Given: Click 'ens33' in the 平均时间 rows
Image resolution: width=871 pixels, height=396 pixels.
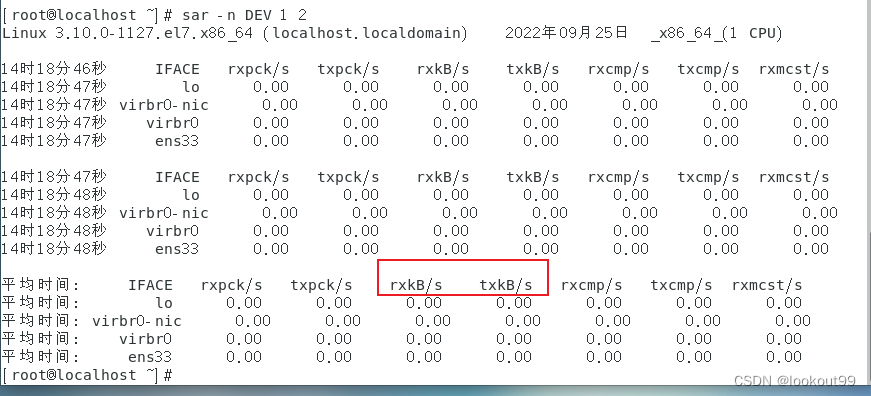Looking at the screenshot, I should 150,357.
